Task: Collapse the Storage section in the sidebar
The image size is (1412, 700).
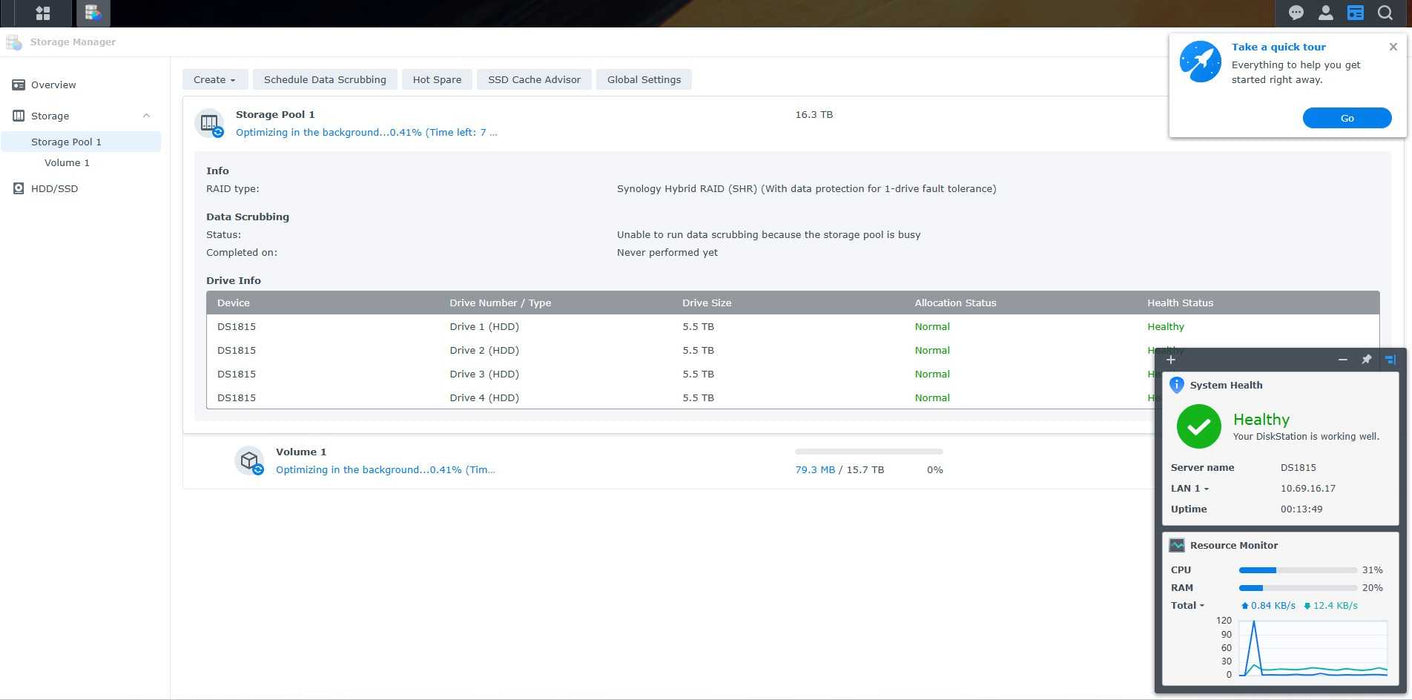Action: click(x=146, y=115)
